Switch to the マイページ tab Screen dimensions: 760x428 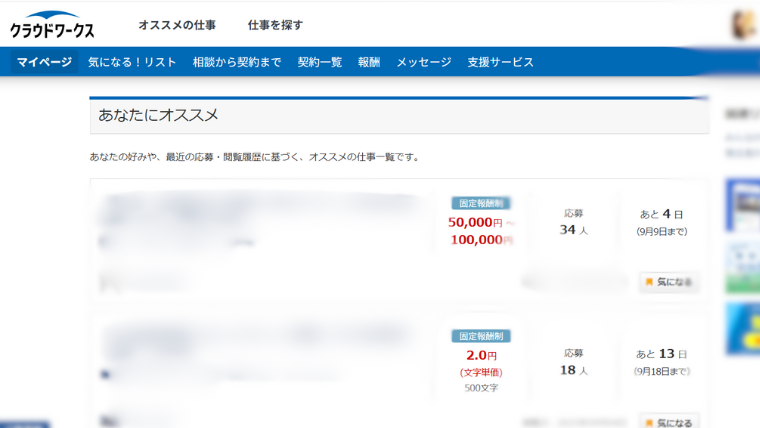coord(44,62)
